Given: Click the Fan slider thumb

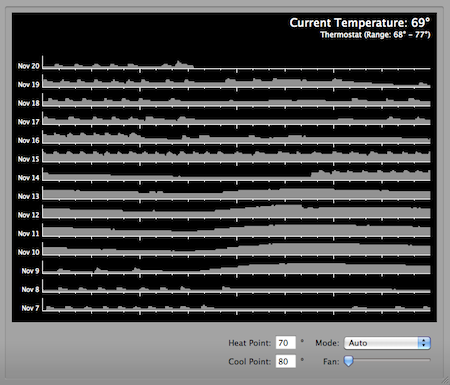Looking at the screenshot, I should (348, 361).
